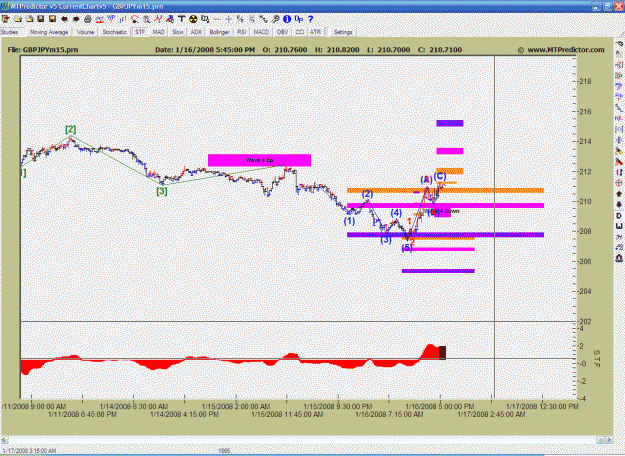Image resolution: width=625 pixels, height=456 pixels.
Task: Click the red floppy disk save icon
Action: 52,19
